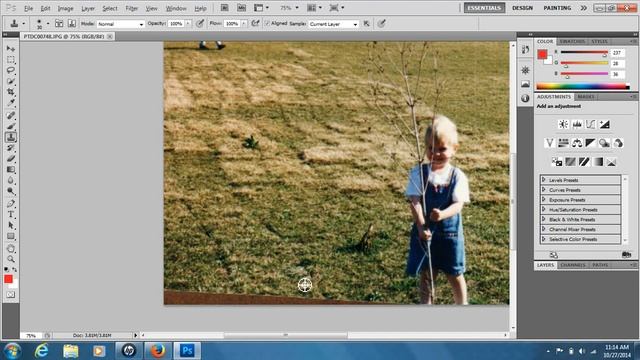Toggle Quick Mask mode

(11, 295)
